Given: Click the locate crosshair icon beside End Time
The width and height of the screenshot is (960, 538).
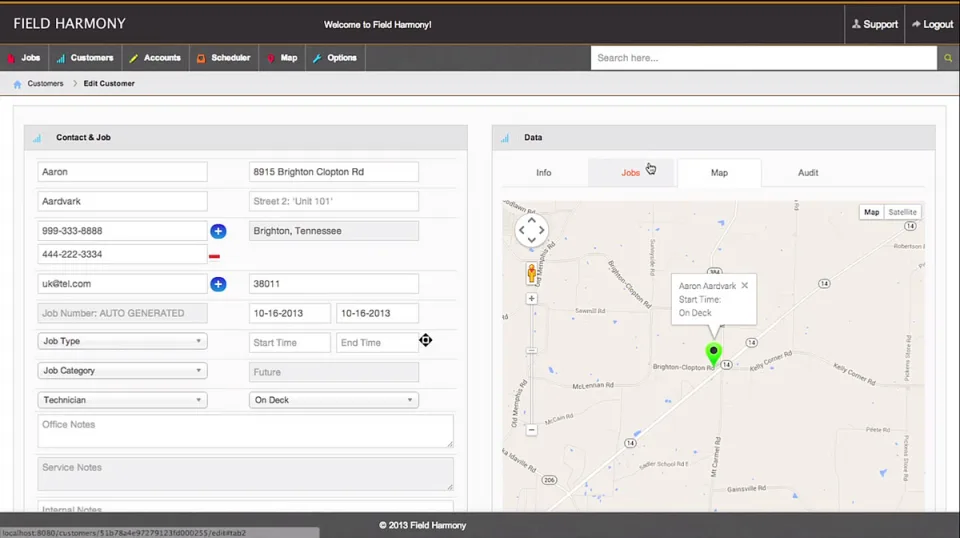Looking at the screenshot, I should (x=426, y=340).
